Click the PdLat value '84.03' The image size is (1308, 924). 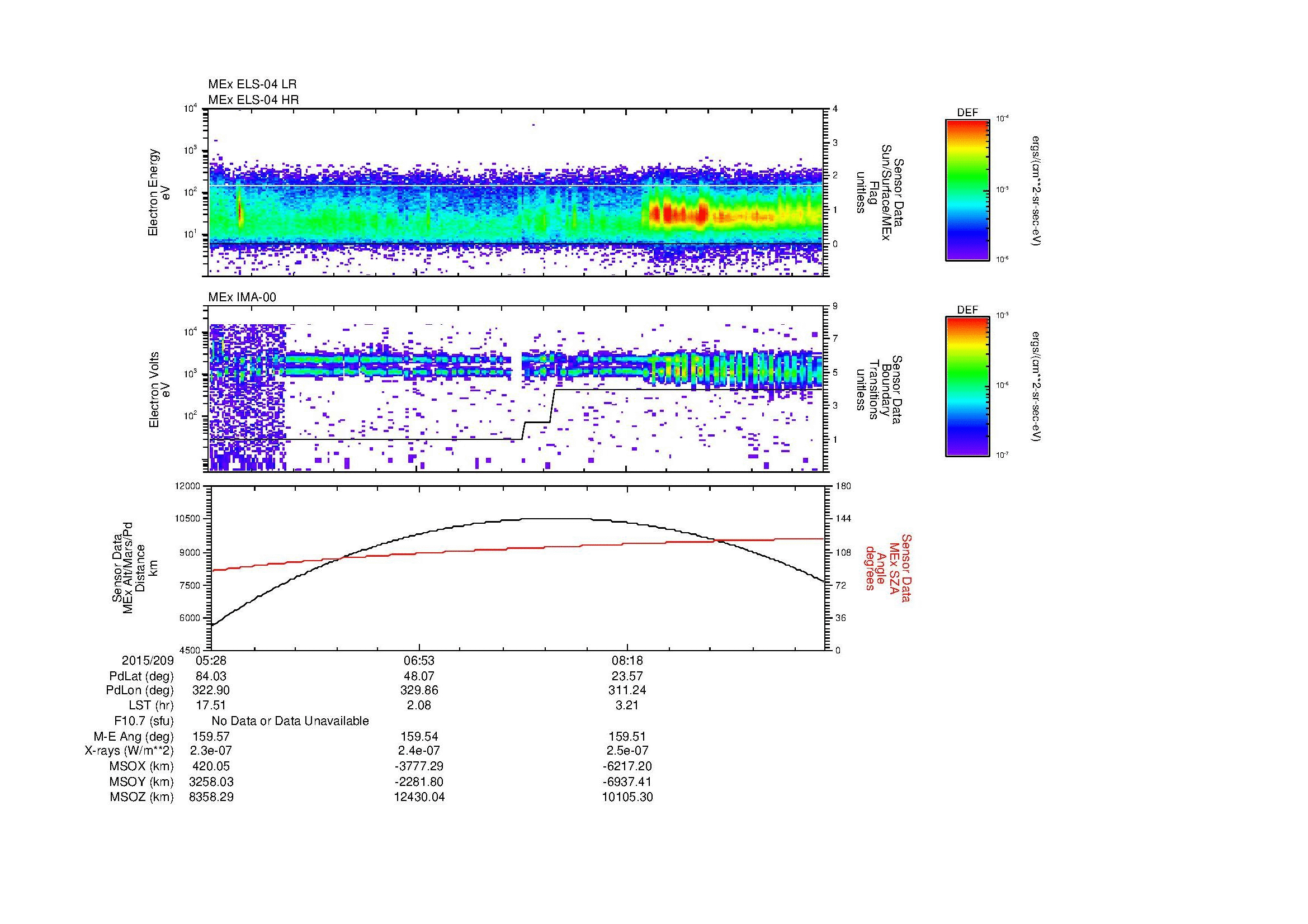pos(211,676)
